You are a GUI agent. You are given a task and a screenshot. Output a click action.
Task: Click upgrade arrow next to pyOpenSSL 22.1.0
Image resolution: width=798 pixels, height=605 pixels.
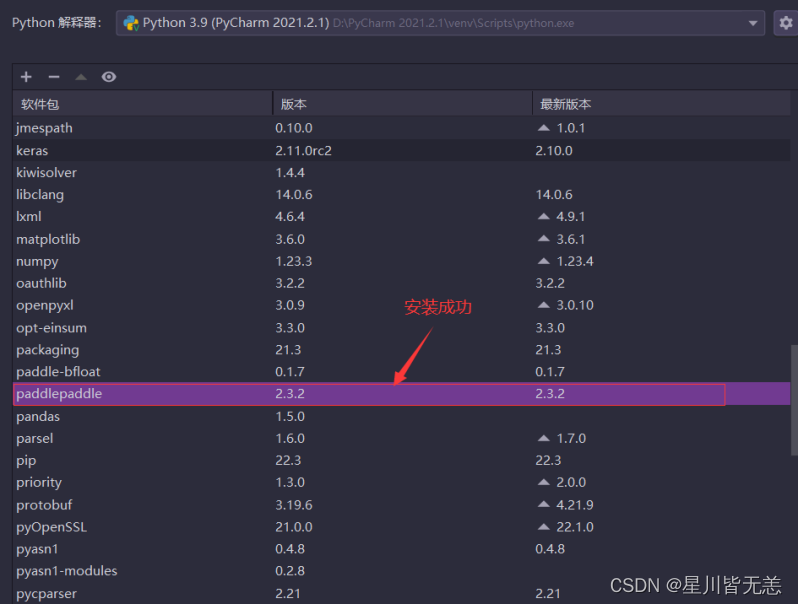click(x=544, y=527)
